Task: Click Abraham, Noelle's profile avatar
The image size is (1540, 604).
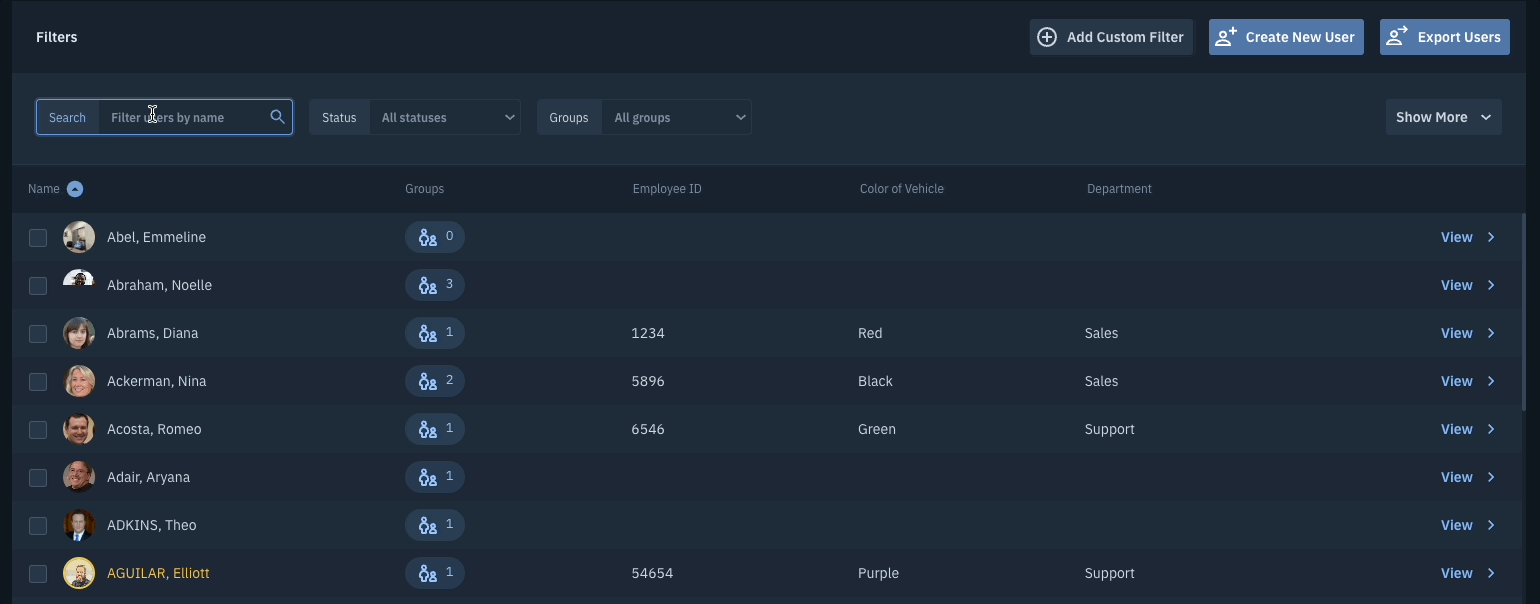Action: click(x=79, y=285)
